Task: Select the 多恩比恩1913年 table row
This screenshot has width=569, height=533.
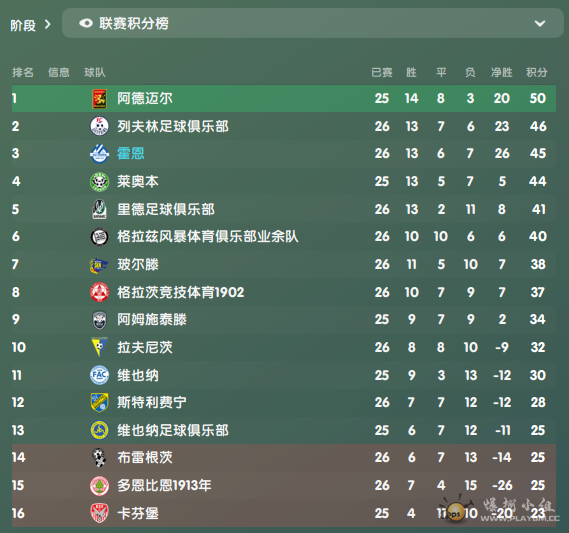Action: pos(284,485)
